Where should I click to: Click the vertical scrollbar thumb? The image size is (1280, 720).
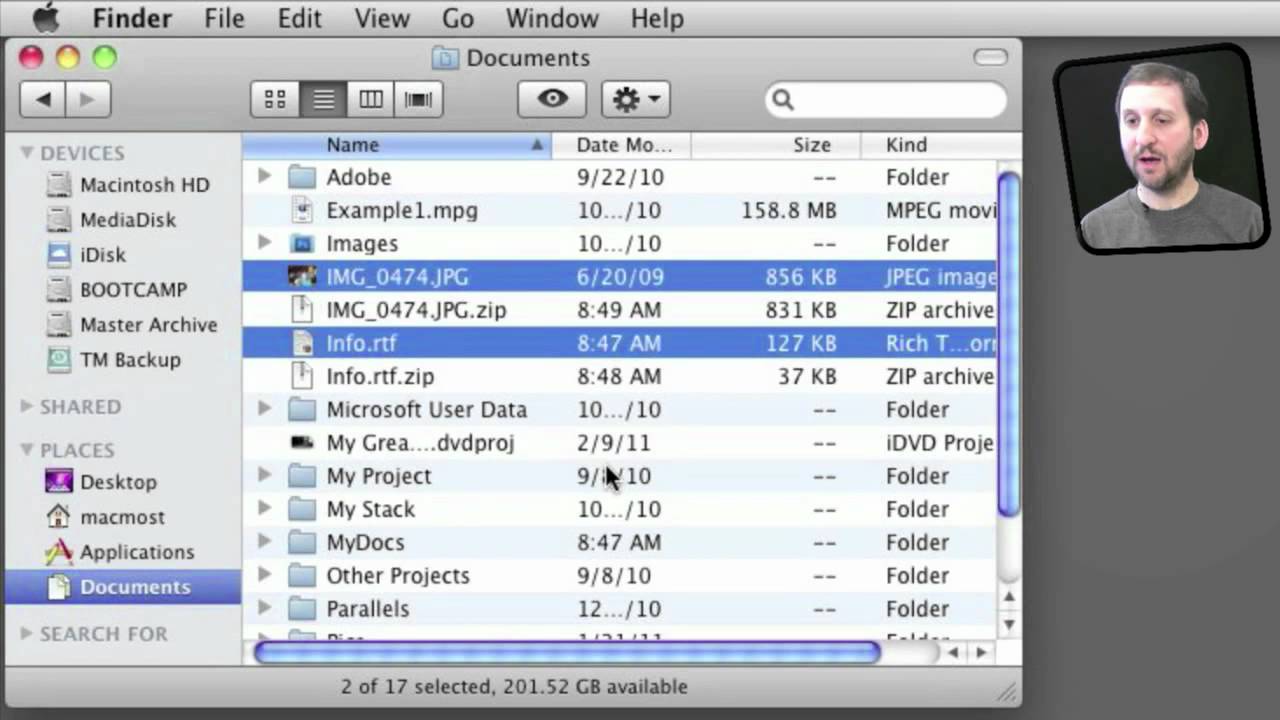[x=1009, y=345]
